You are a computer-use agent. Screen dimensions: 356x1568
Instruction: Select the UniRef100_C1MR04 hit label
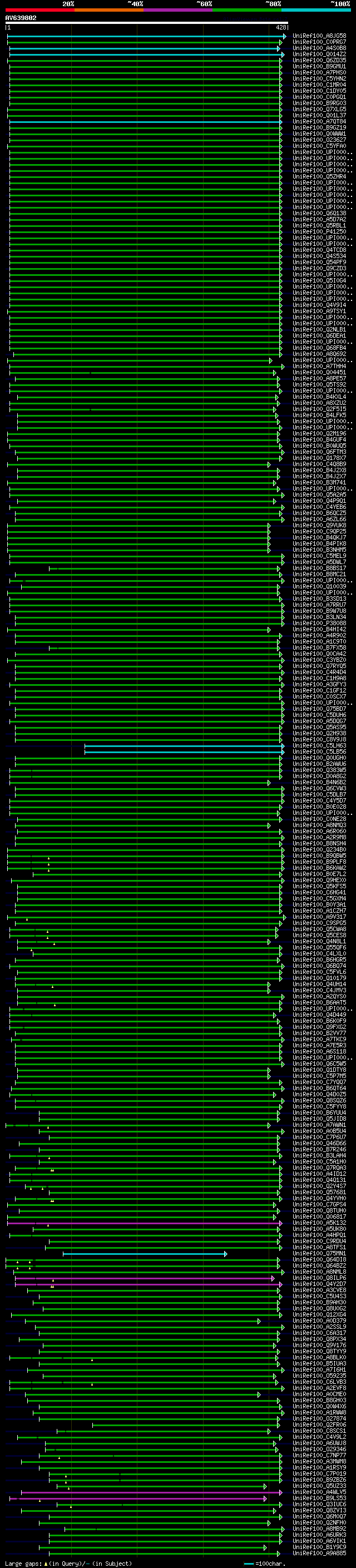click(319, 85)
